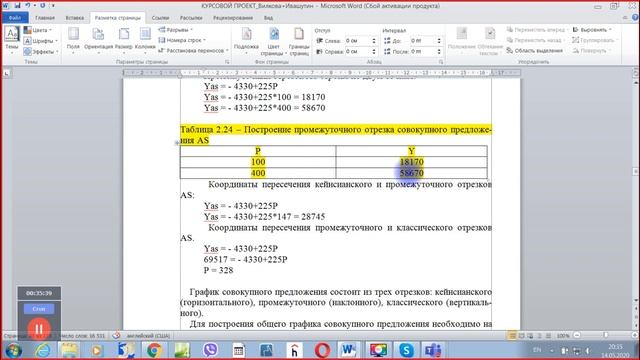Open Paragraph (Абзац) dialog launcher

click(441, 62)
